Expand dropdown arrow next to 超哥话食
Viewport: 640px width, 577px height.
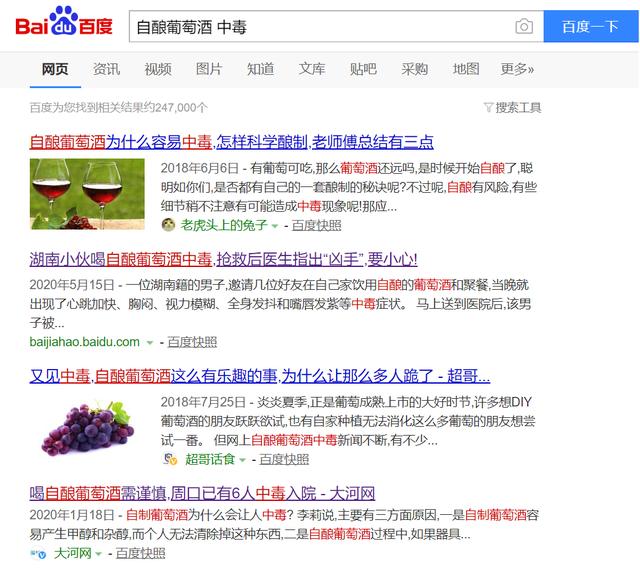242,460
